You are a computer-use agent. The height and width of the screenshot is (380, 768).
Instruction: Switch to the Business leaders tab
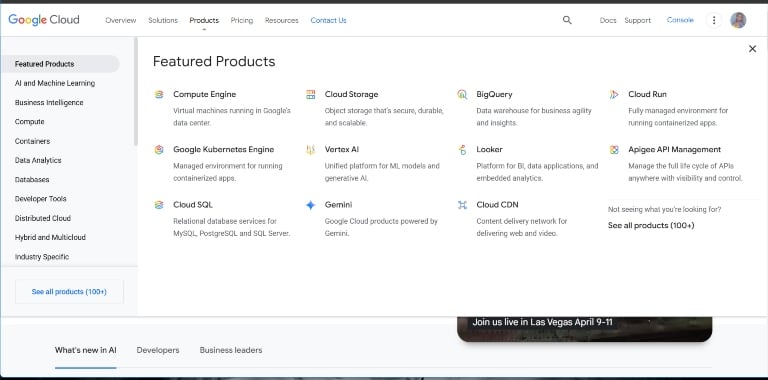point(231,350)
